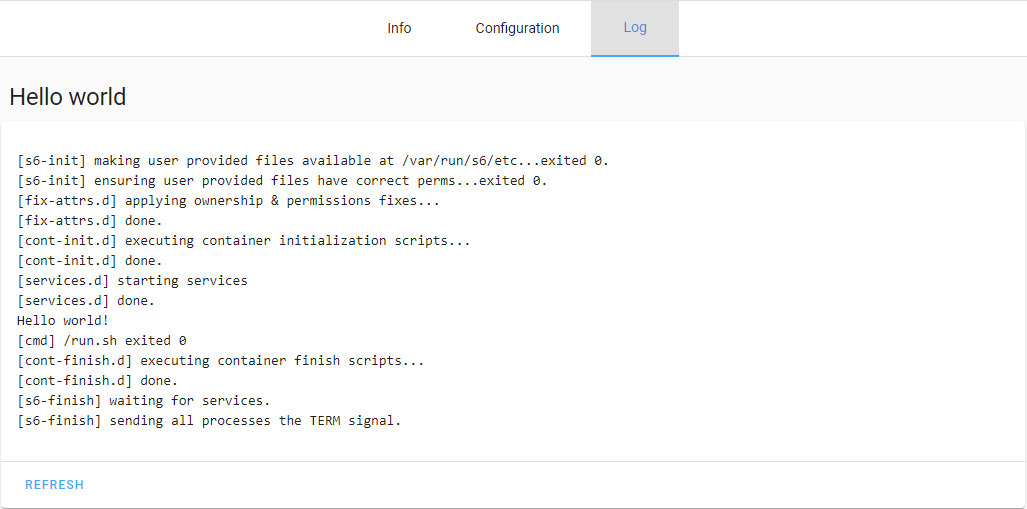The width and height of the screenshot is (1027, 509).
Task: Open the Configuration tab
Action: point(517,28)
